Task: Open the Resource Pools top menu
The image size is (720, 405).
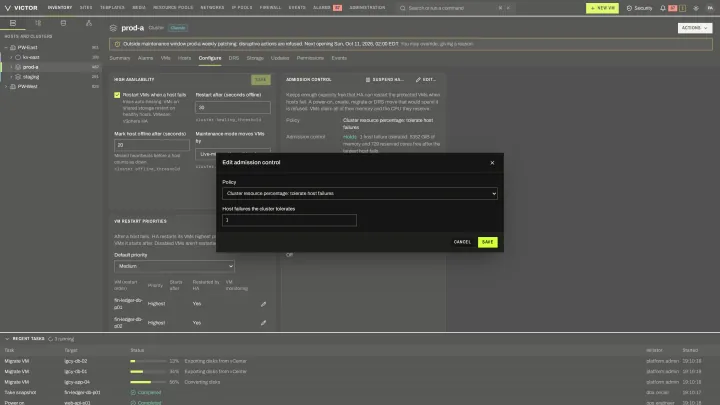Action: pos(173,8)
